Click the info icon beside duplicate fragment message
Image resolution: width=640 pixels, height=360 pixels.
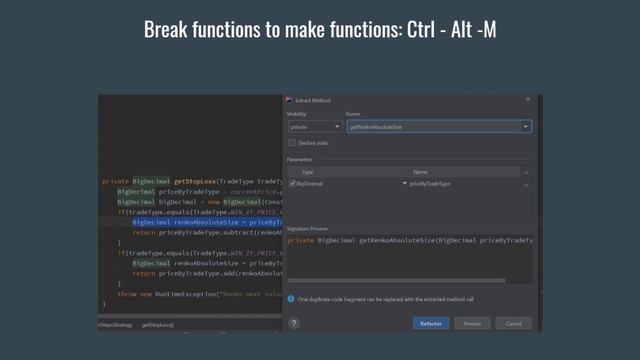point(291,299)
